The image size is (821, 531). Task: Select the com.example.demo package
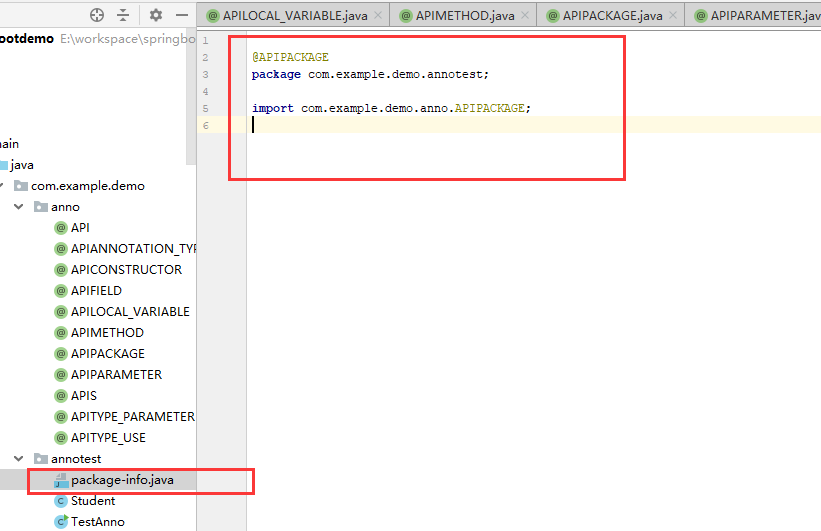[87, 186]
